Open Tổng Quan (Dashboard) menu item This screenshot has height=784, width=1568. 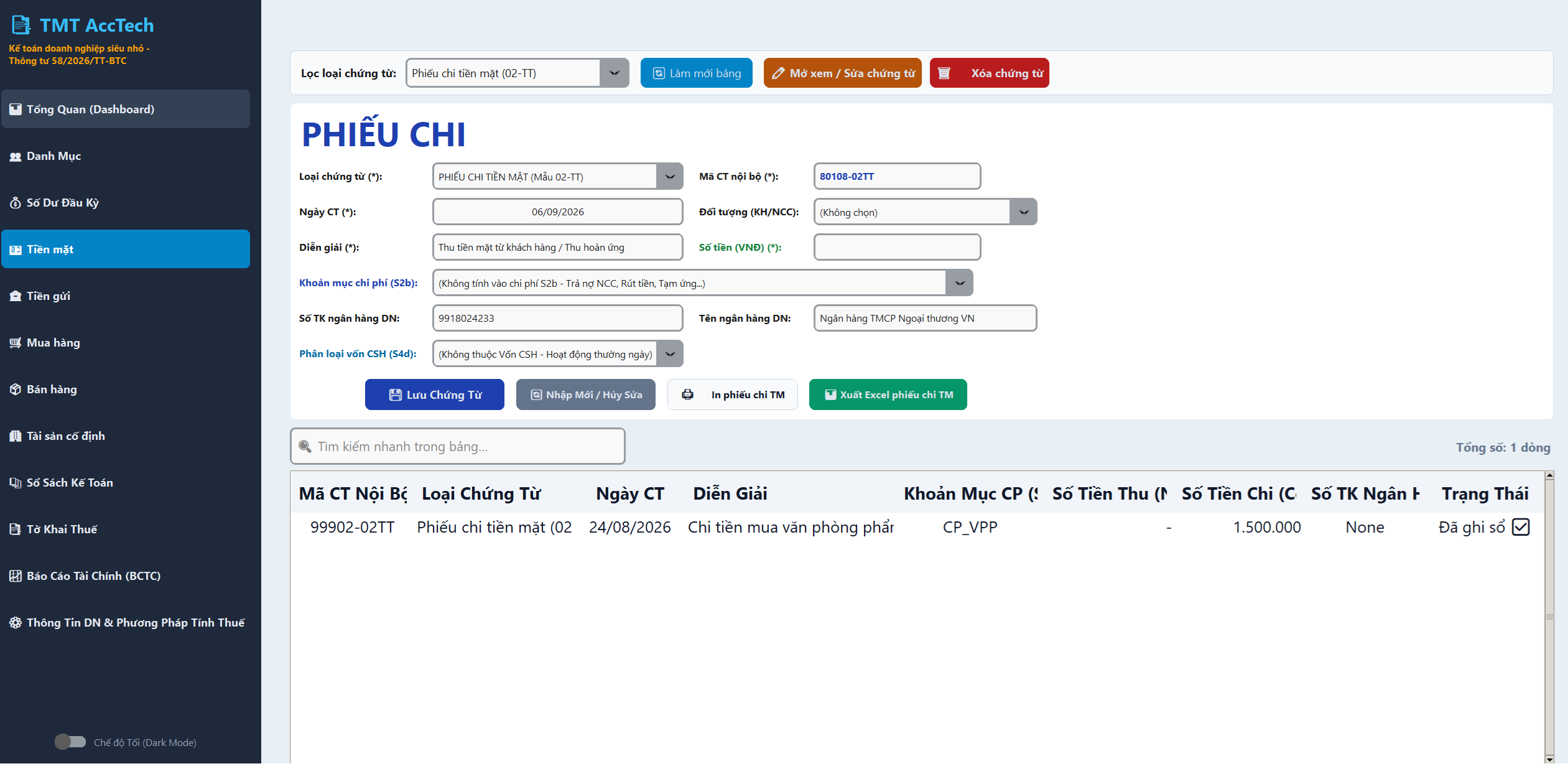tap(126, 110)
